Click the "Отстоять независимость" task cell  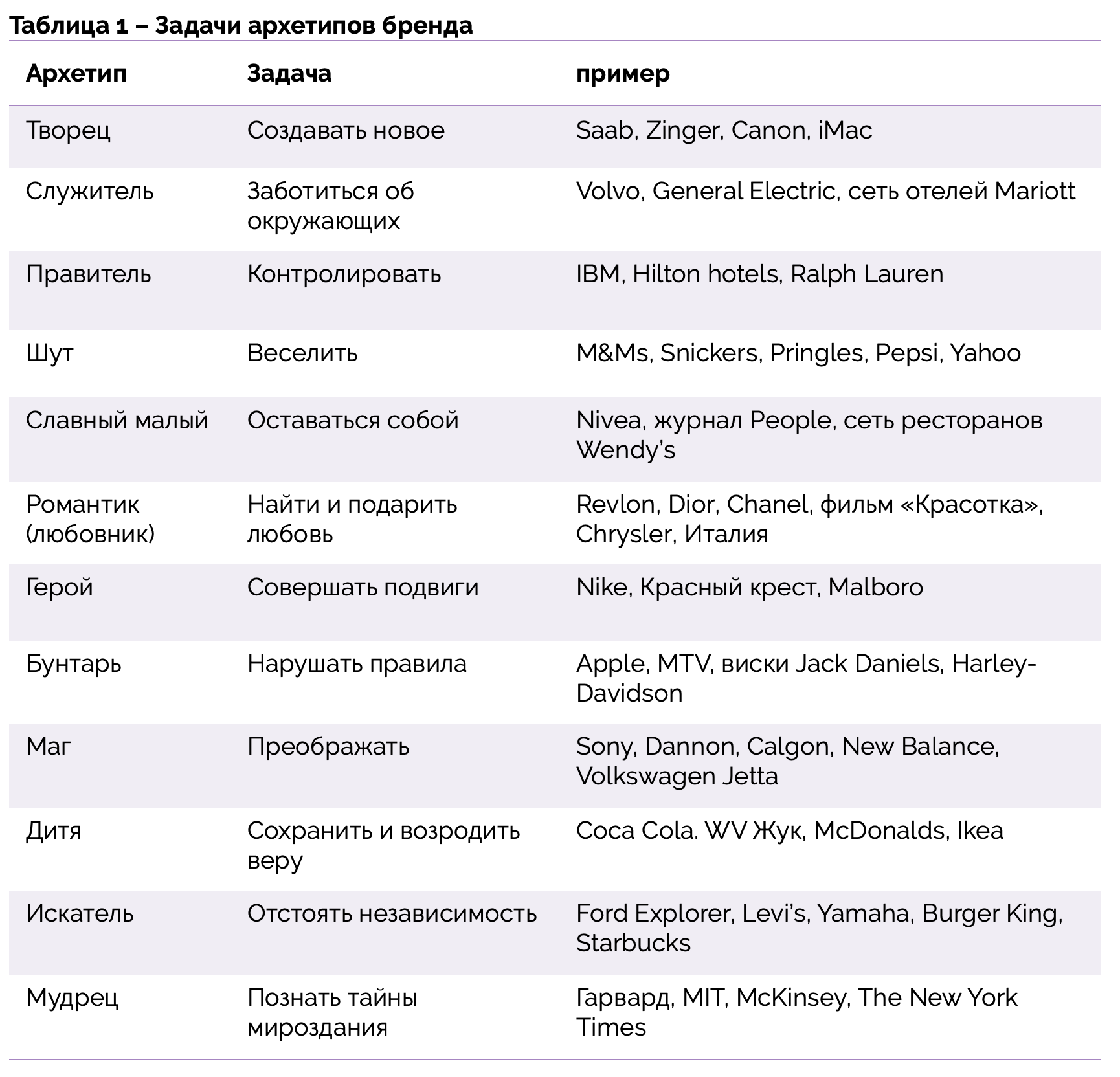[x=392, y=914]
